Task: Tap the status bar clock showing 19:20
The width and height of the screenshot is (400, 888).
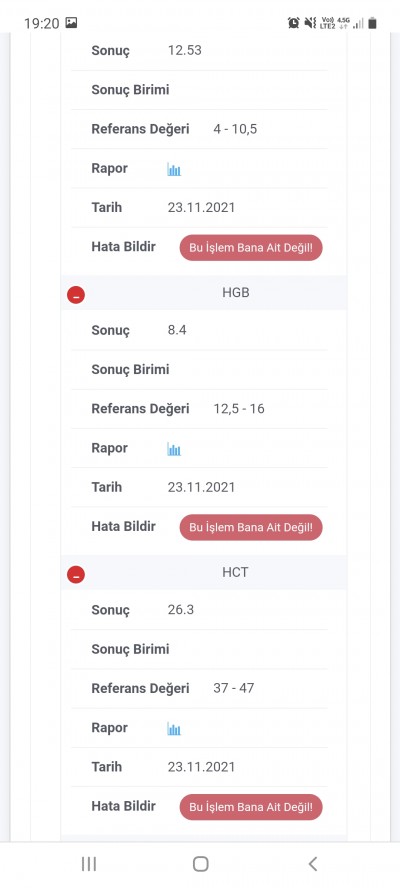Action: tap(41, 23)
